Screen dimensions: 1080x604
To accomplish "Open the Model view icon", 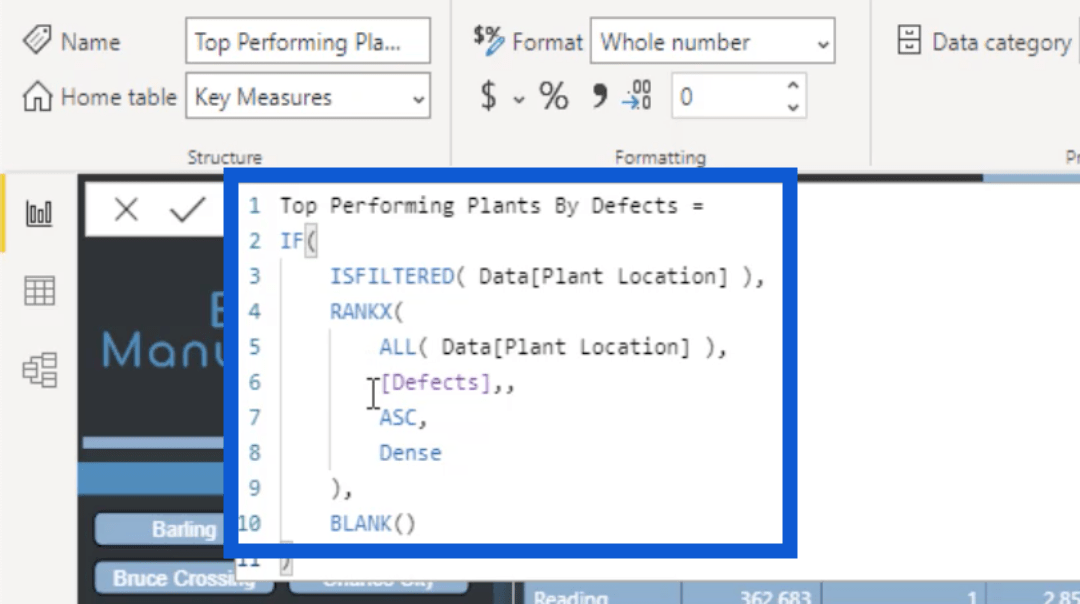I will click(x=39, y=370).
